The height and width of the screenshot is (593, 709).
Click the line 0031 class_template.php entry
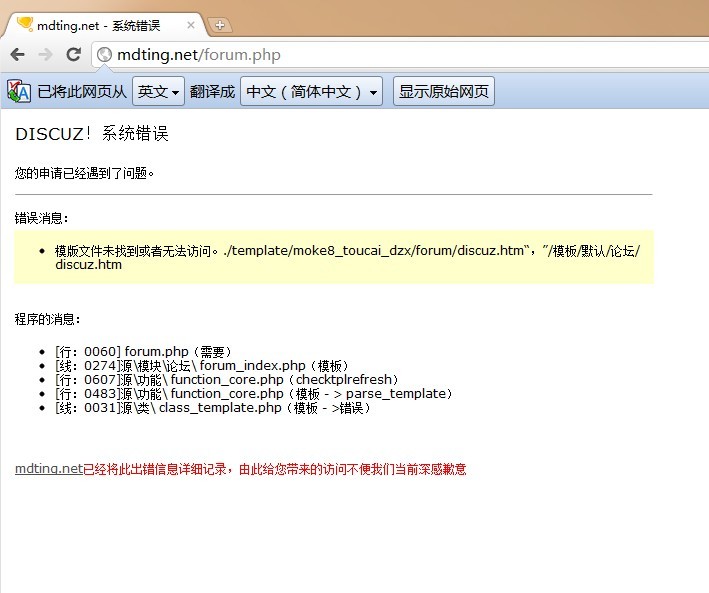tap(213, 408)
